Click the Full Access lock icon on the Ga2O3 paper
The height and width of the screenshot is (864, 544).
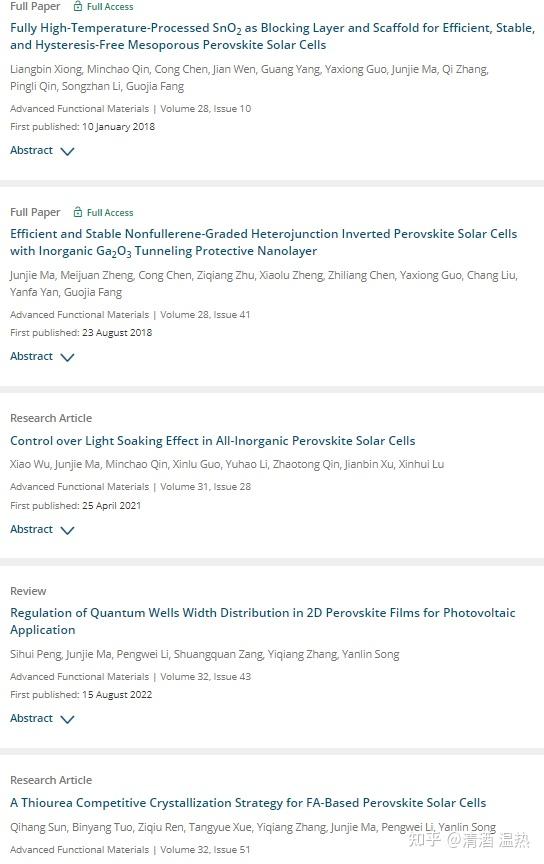pyautogui.click(x=78, y=212)
